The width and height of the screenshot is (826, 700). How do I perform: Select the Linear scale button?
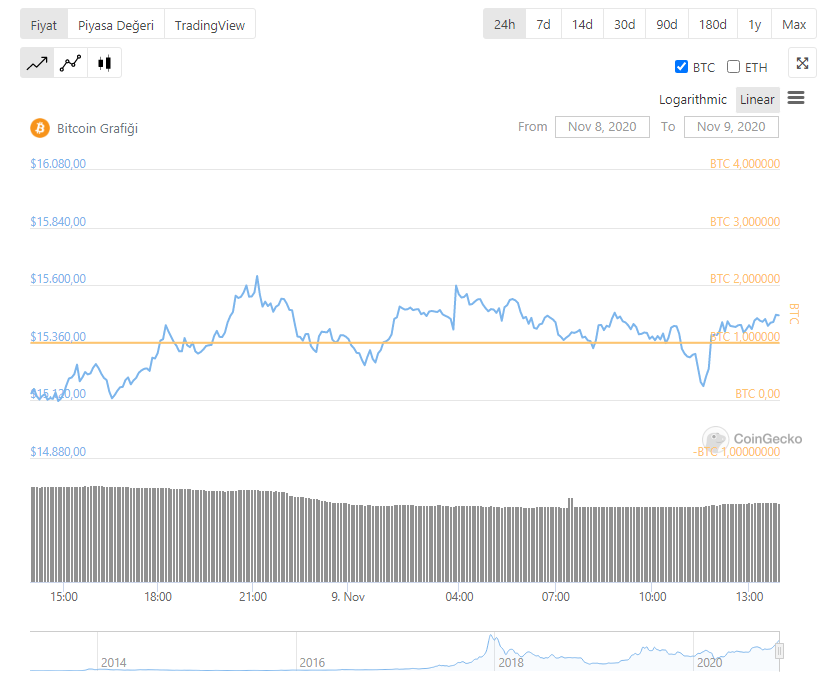757,99
